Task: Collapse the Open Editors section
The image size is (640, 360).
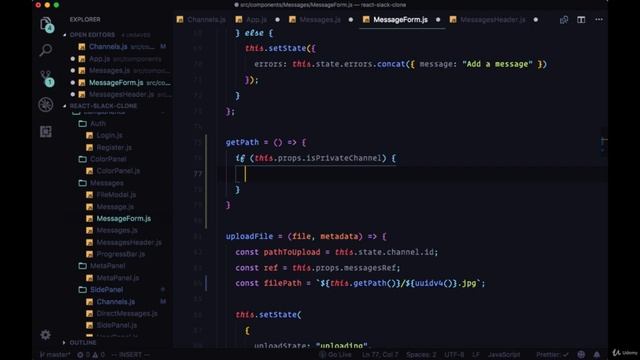Action: tap(92, 35)
